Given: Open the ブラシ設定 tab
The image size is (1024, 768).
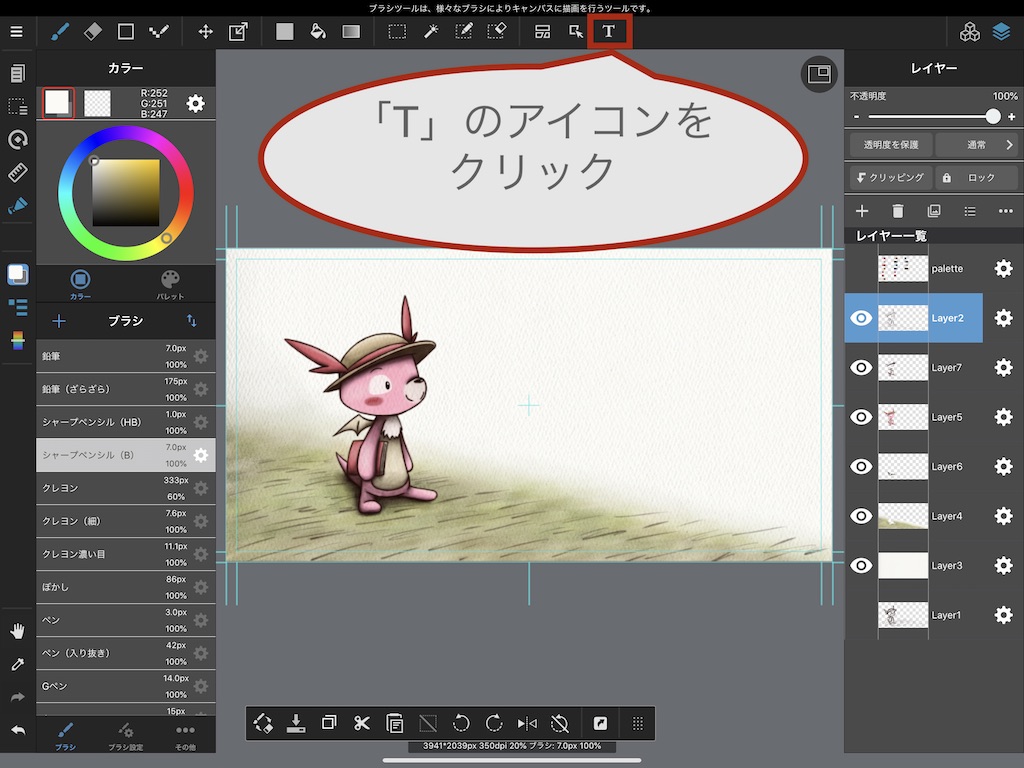Looking at the screenshot, I should [125, 736].
